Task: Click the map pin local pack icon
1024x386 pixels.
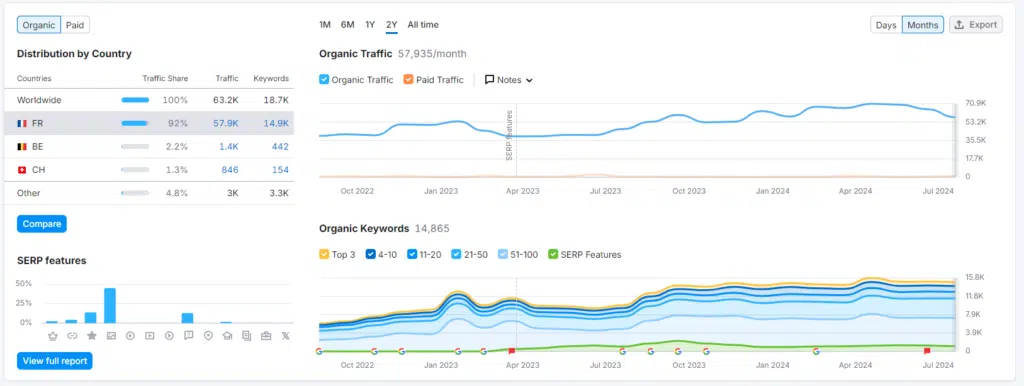Action: [x=208, y=336]
